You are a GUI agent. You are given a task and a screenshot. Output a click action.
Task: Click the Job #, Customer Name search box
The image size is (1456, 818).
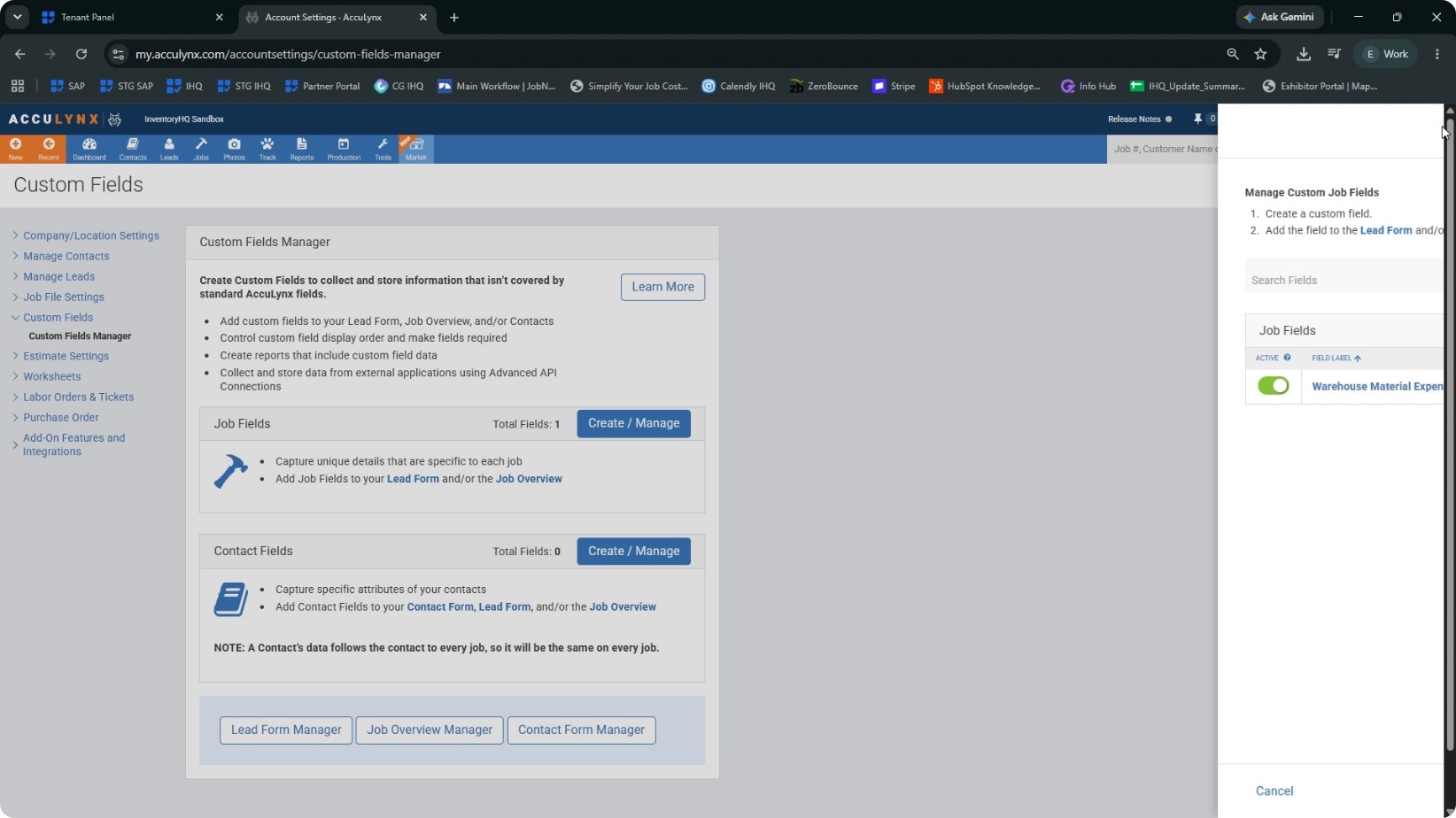tap(1162, 149)
